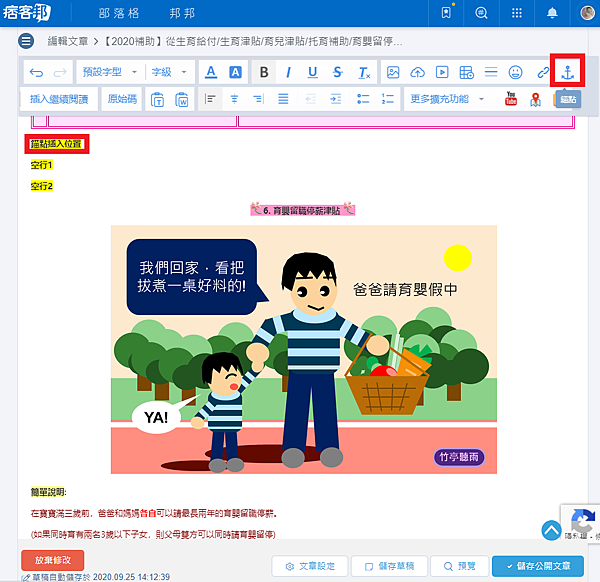Image resolution: width=600 pixels, height=582 pixels.
Task: Insert map location pin icon
Action: [x=535, y=99]
